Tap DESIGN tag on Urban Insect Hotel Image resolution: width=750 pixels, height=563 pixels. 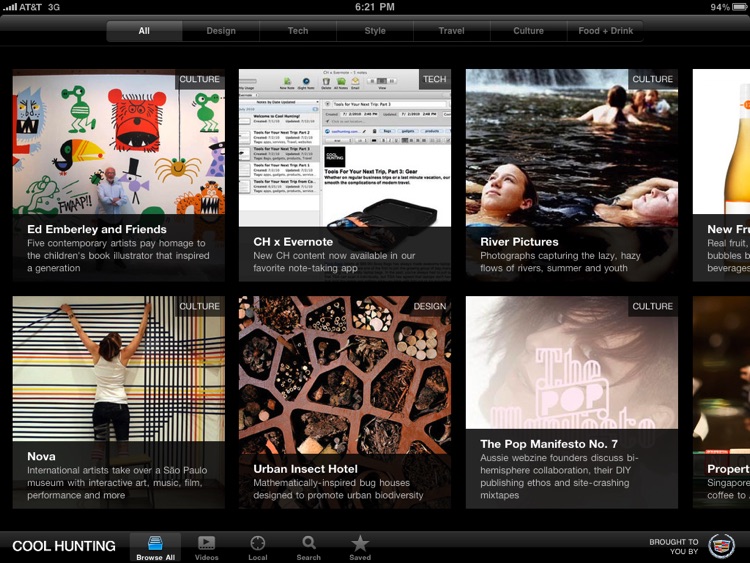click(430, 306)
